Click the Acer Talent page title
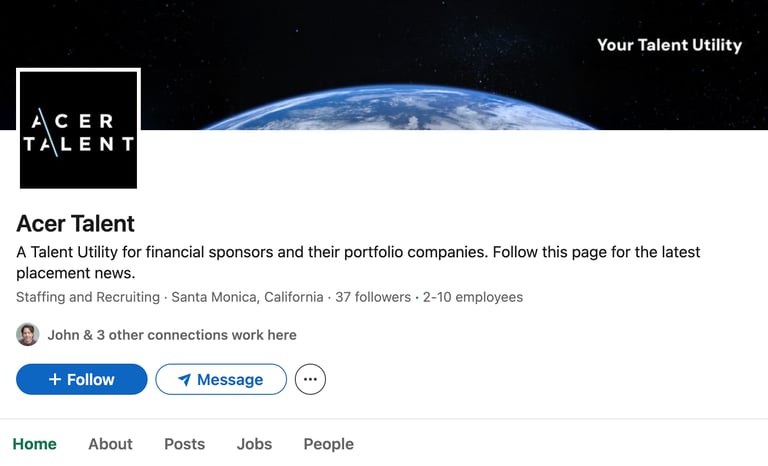768x466 pixels. [75, 223]
